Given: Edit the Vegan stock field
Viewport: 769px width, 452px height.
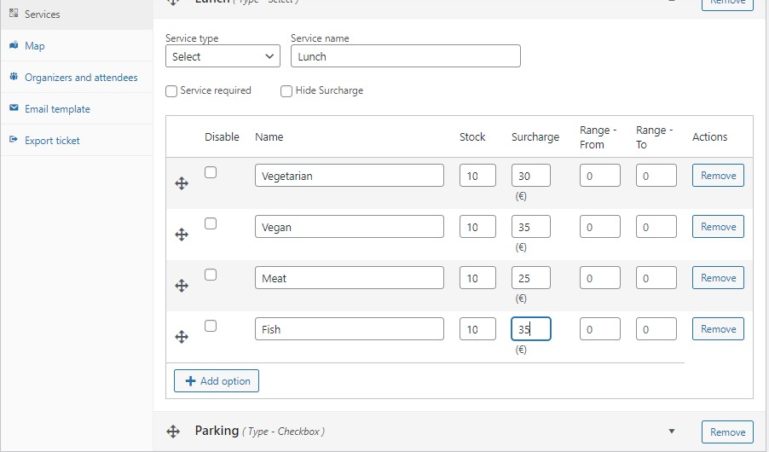Looking at the screenshot, I should coord(478,227).
